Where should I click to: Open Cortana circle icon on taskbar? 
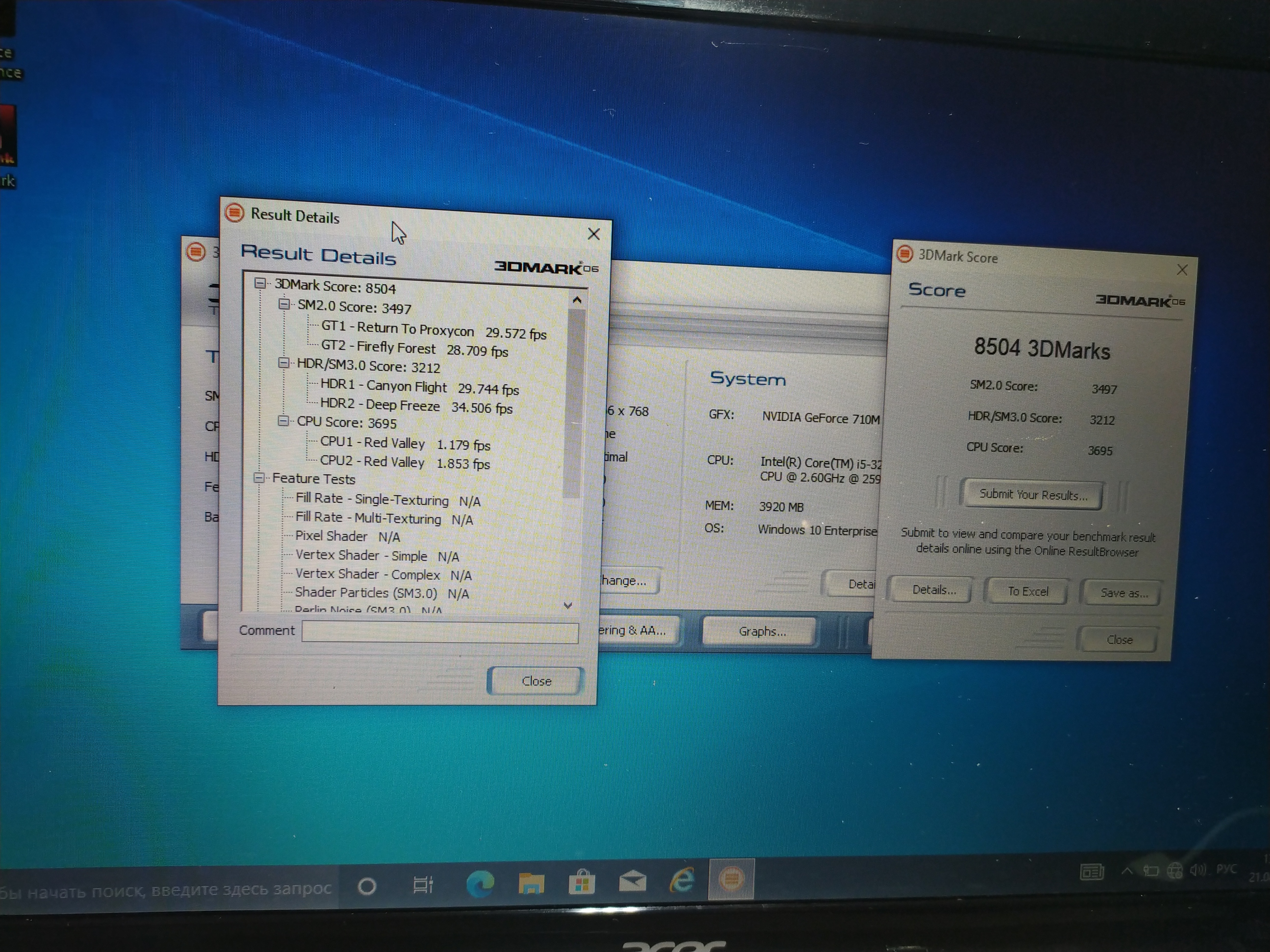point(367,886)
